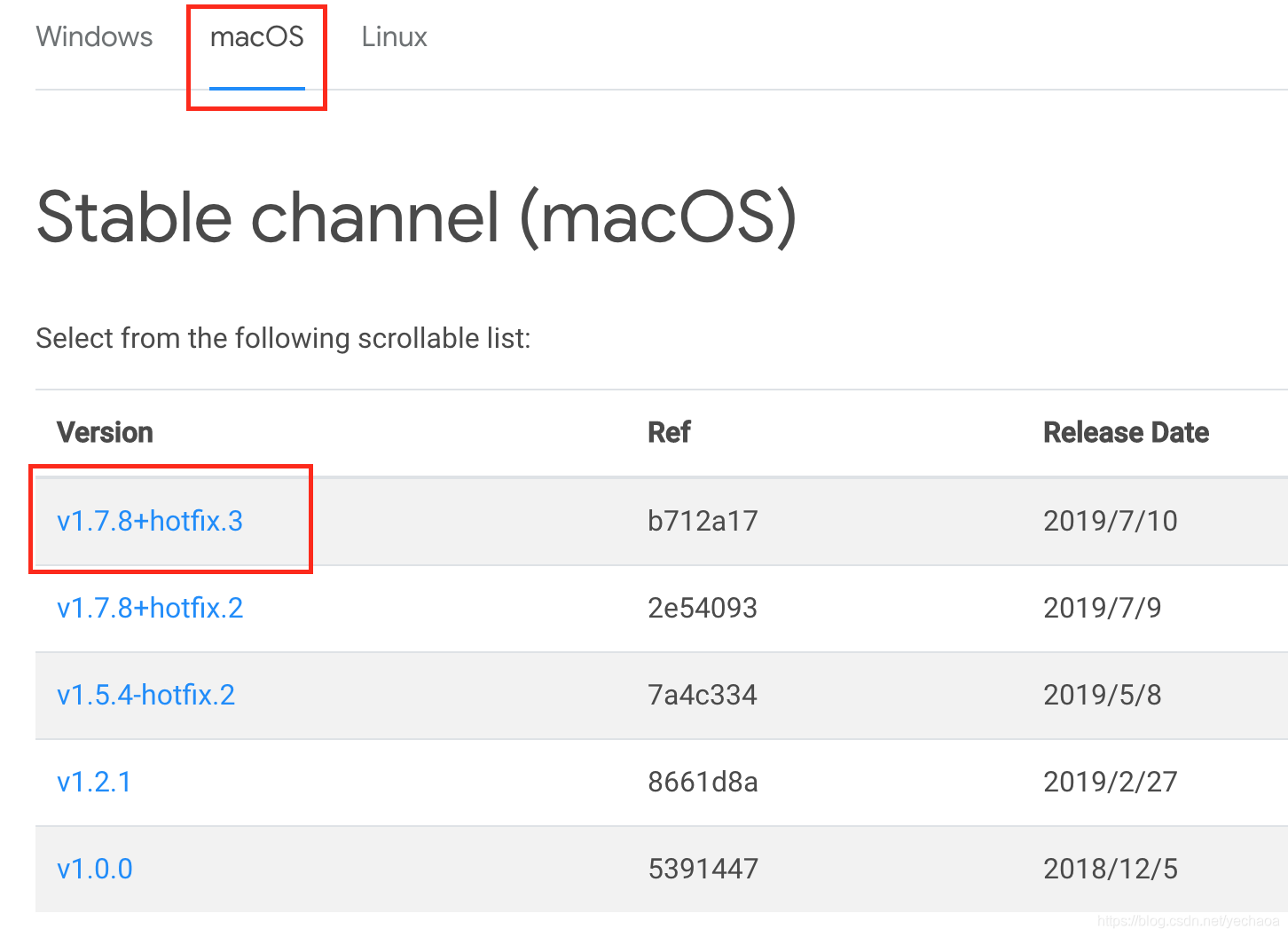This screenshot has width=1288, height=937.
Task: Click the Version column header
Action: (x=105, y=432)
